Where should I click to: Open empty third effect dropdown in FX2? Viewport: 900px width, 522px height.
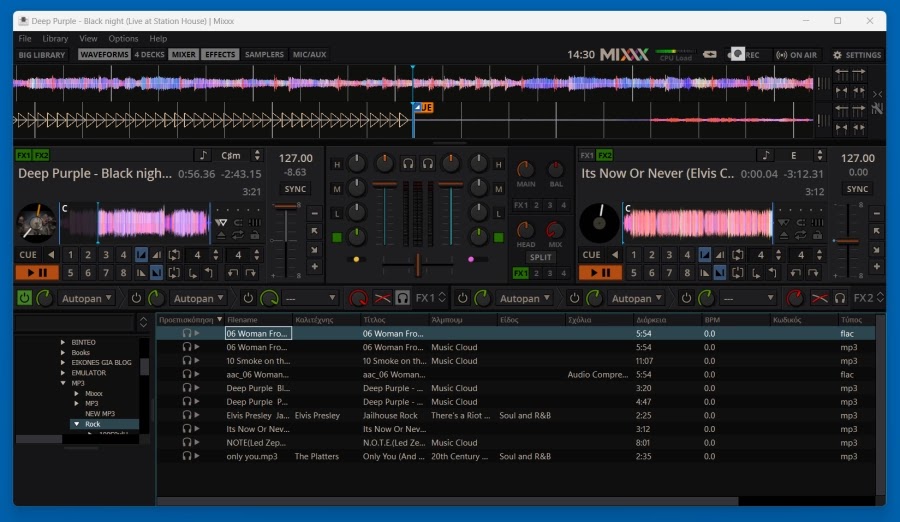[747, 298]
